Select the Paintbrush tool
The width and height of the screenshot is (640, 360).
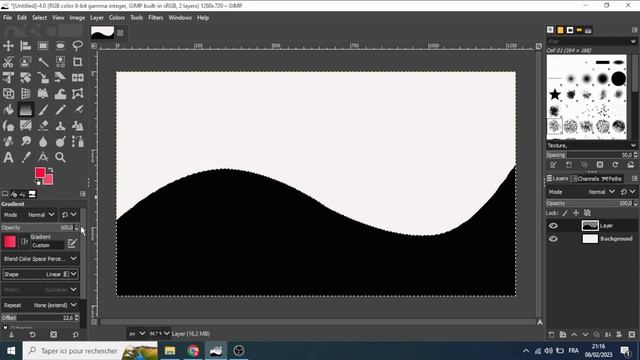[43, 109]
